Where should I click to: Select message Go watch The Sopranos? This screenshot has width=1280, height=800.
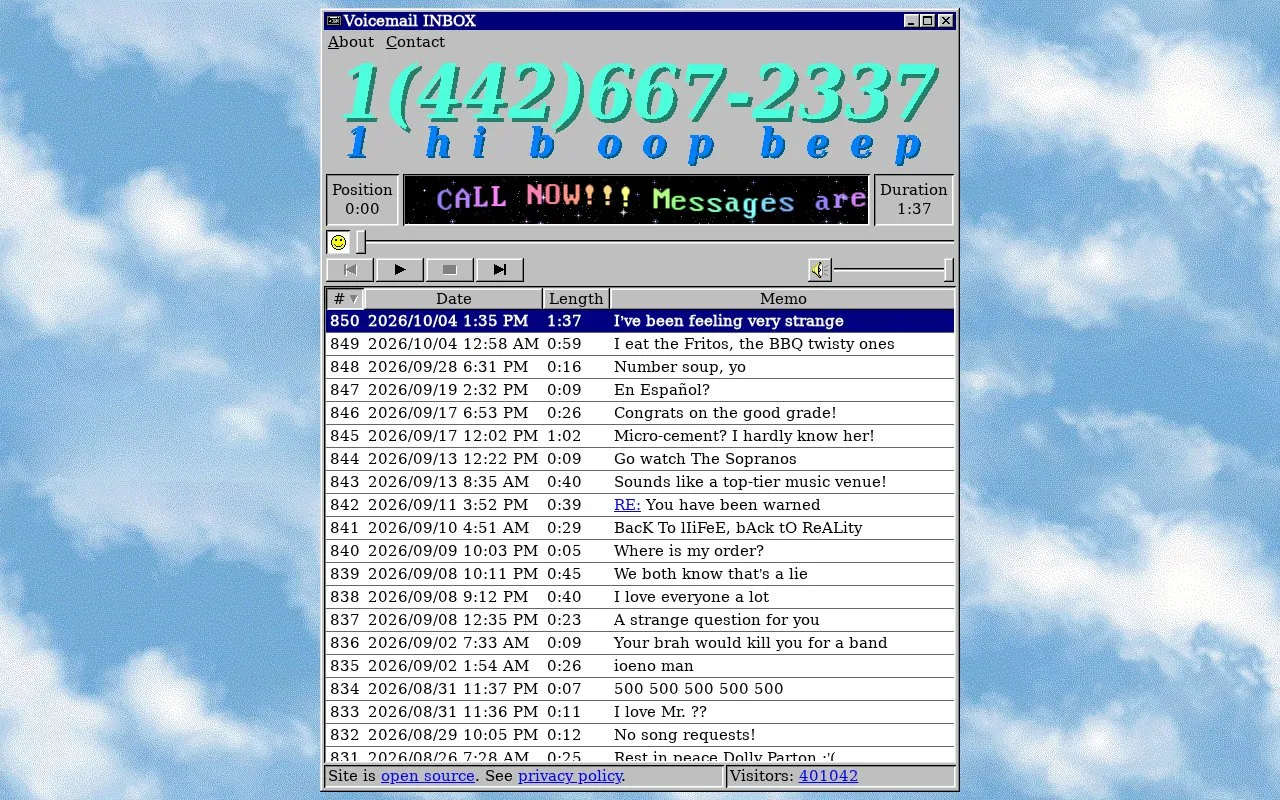[x=640, y=459]
